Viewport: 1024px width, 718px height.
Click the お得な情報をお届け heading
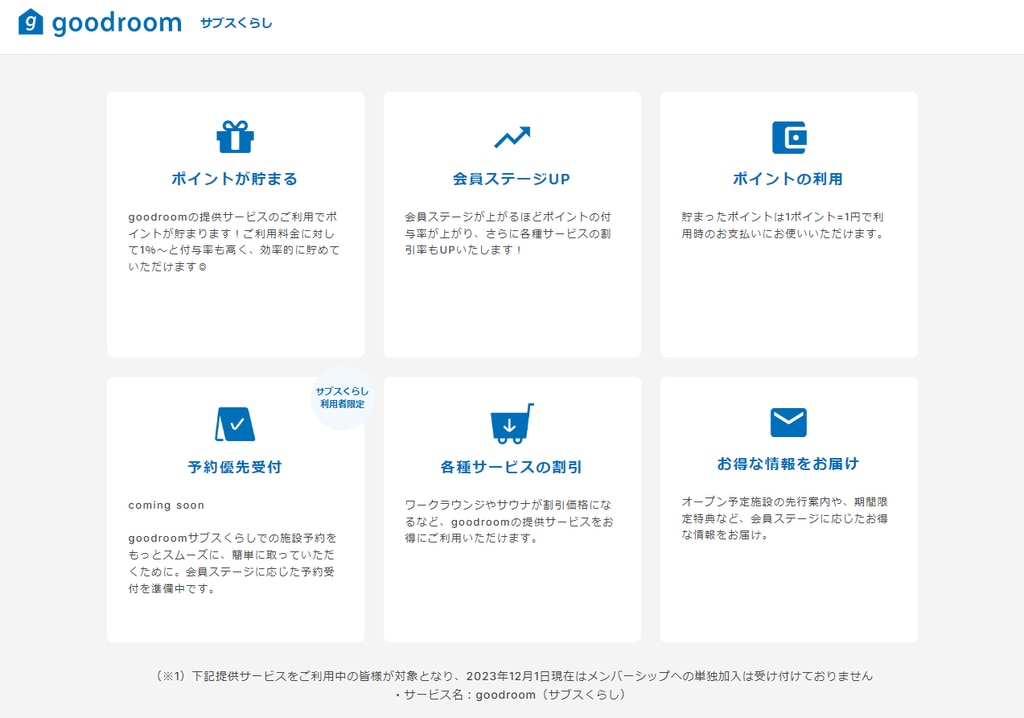coord(788,464)
